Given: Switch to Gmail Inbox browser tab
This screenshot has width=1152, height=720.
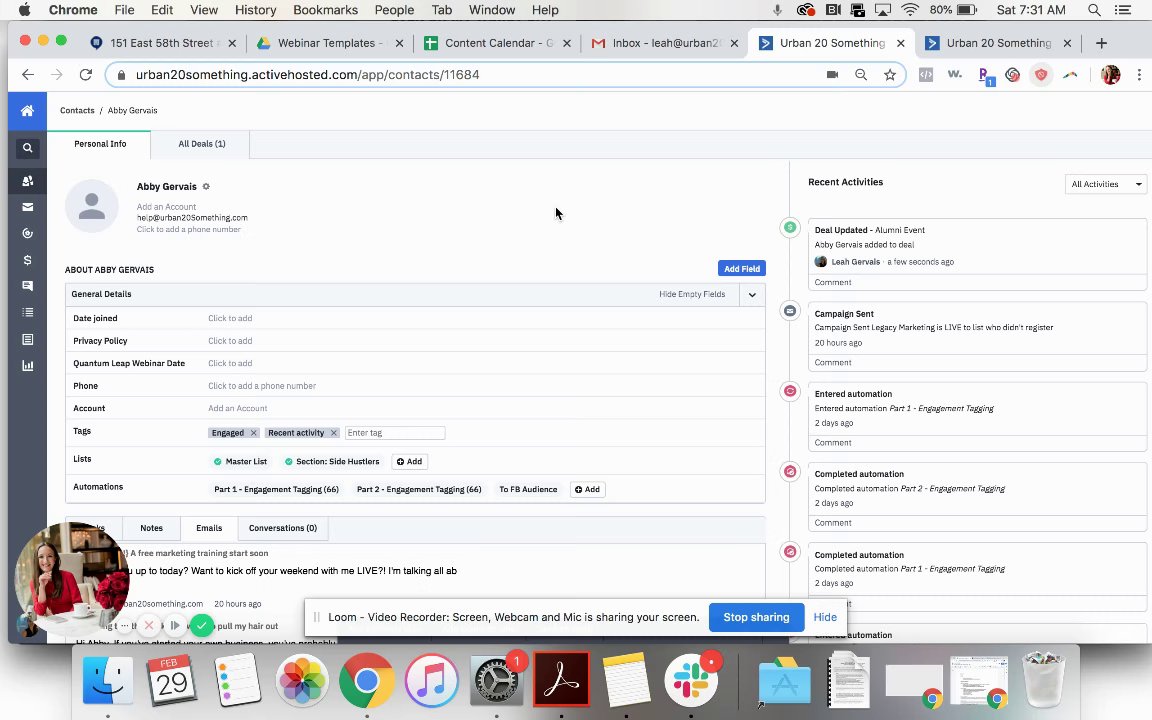Looking at the screenshot, I should (x=666, y=43).
